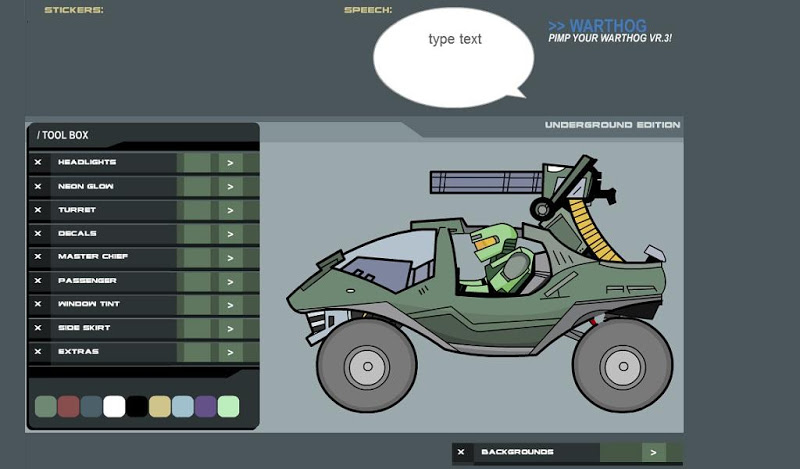
Task: Click the Passenger label
Action: point(87,281)
